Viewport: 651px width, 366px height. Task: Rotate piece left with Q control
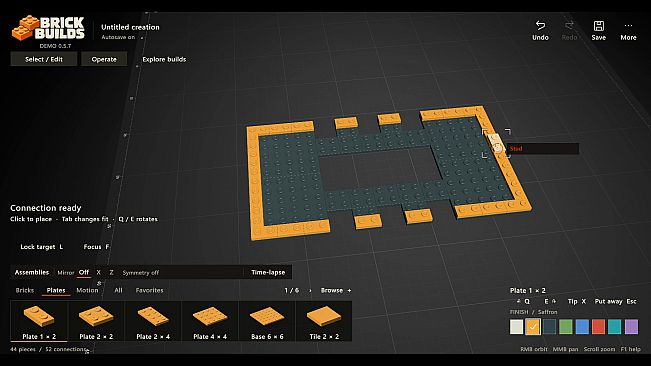[523, 301]
